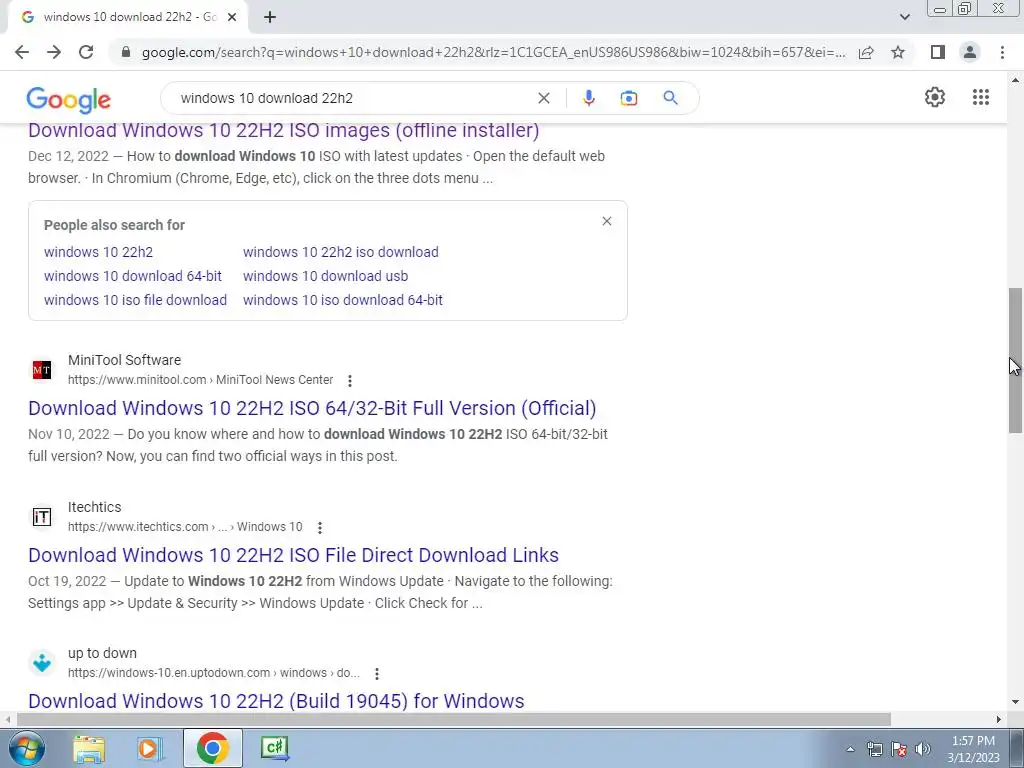This screenshot has height=768, width=1024.
Task: Go back to previous page
Action: (x=22, y=52)
